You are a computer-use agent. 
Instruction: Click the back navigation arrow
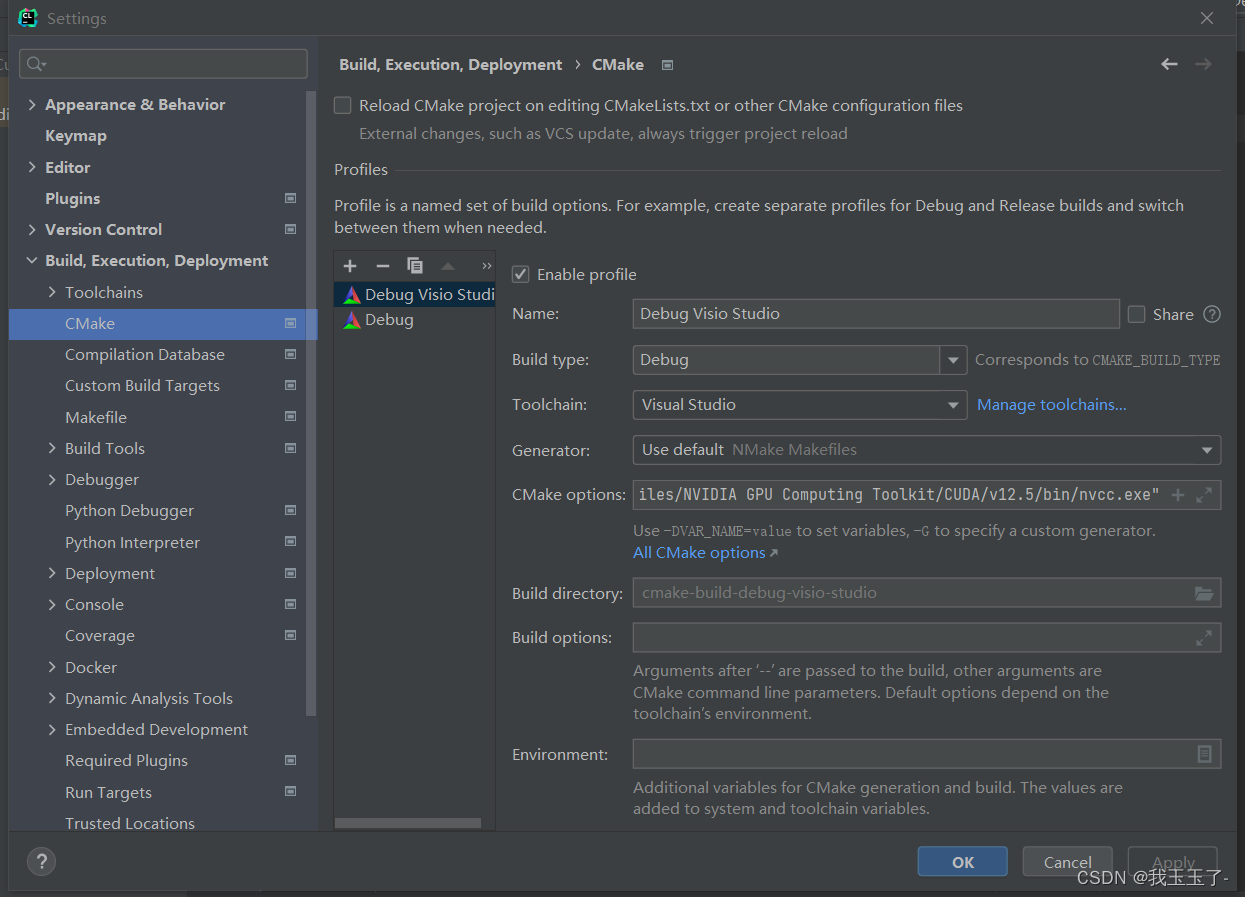click(1169, 64)
